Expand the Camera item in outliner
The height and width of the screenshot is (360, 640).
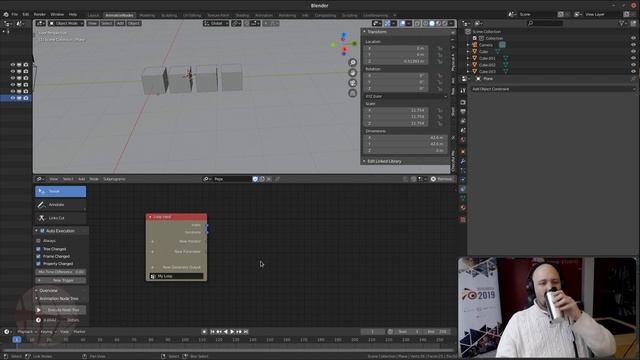[469, 45]
